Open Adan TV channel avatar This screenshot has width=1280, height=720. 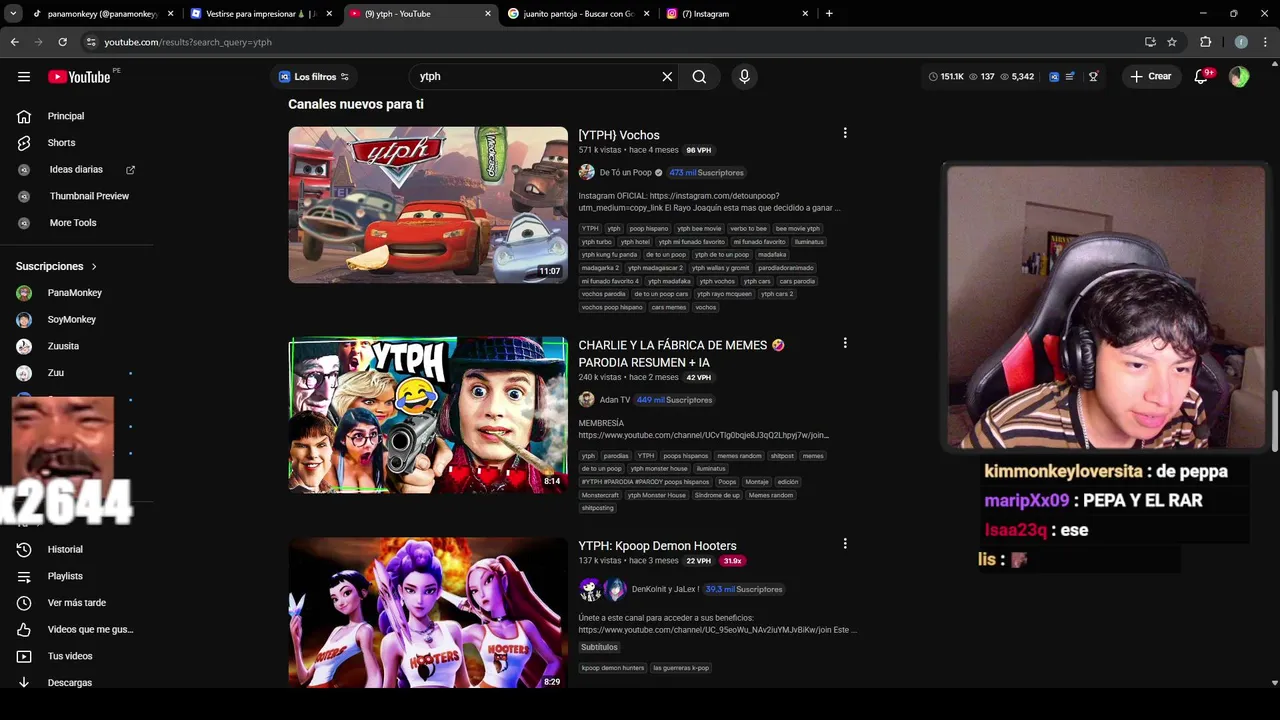[587, 400]
